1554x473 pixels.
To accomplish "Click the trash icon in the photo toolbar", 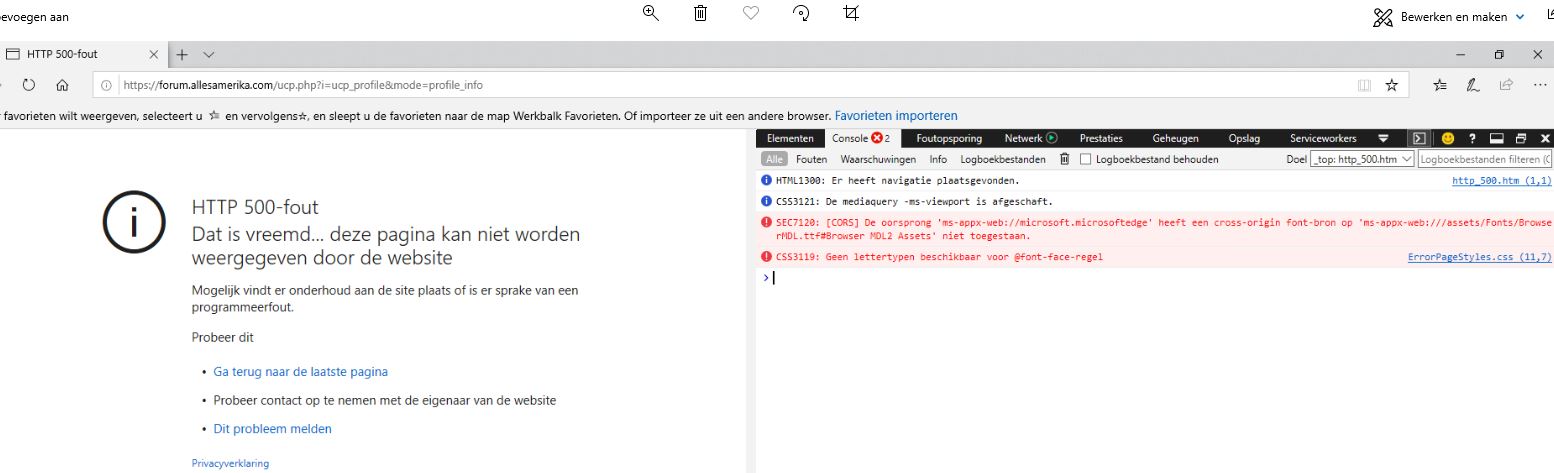I will [701, 14].
